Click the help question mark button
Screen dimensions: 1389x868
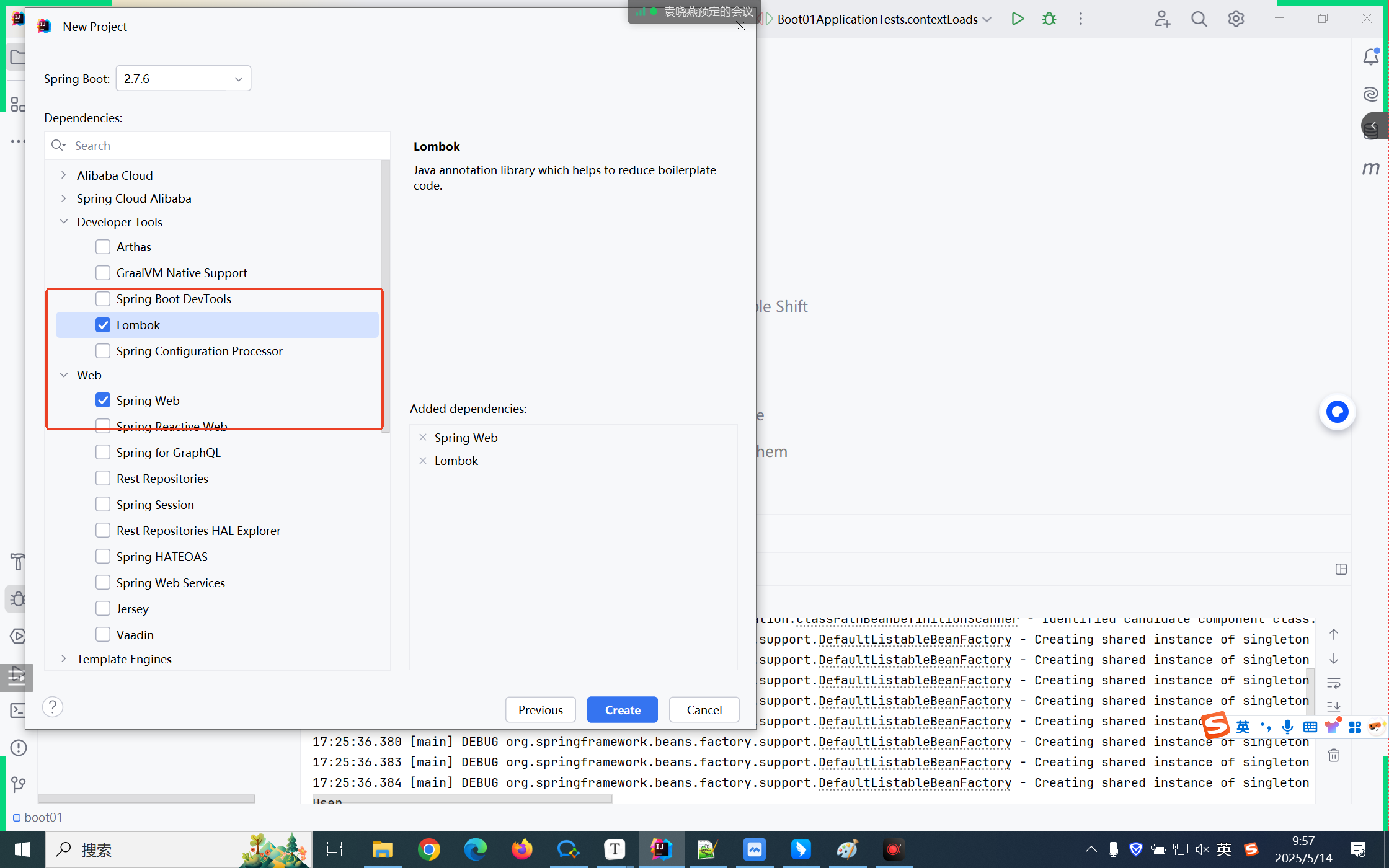pyautogui.click(x=53, y=707)
